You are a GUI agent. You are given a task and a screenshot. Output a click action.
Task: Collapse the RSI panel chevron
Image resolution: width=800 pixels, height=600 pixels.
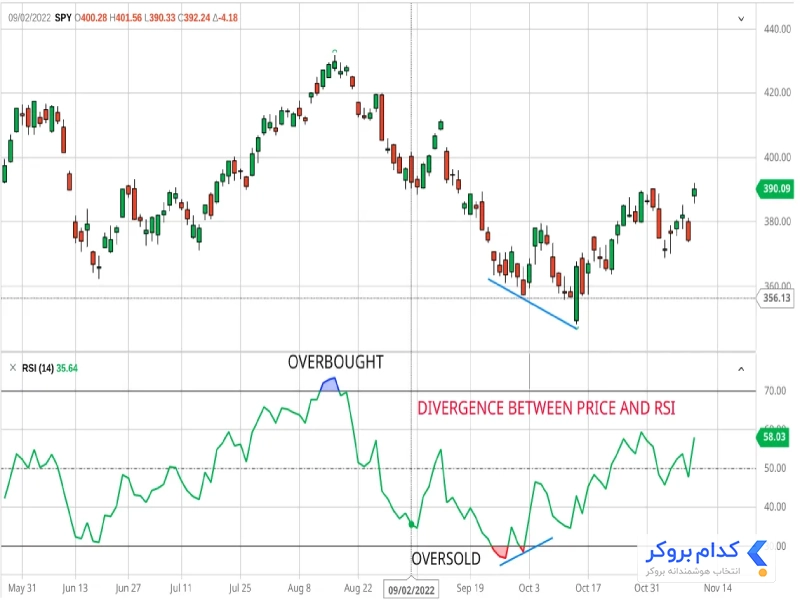point(741,369)
